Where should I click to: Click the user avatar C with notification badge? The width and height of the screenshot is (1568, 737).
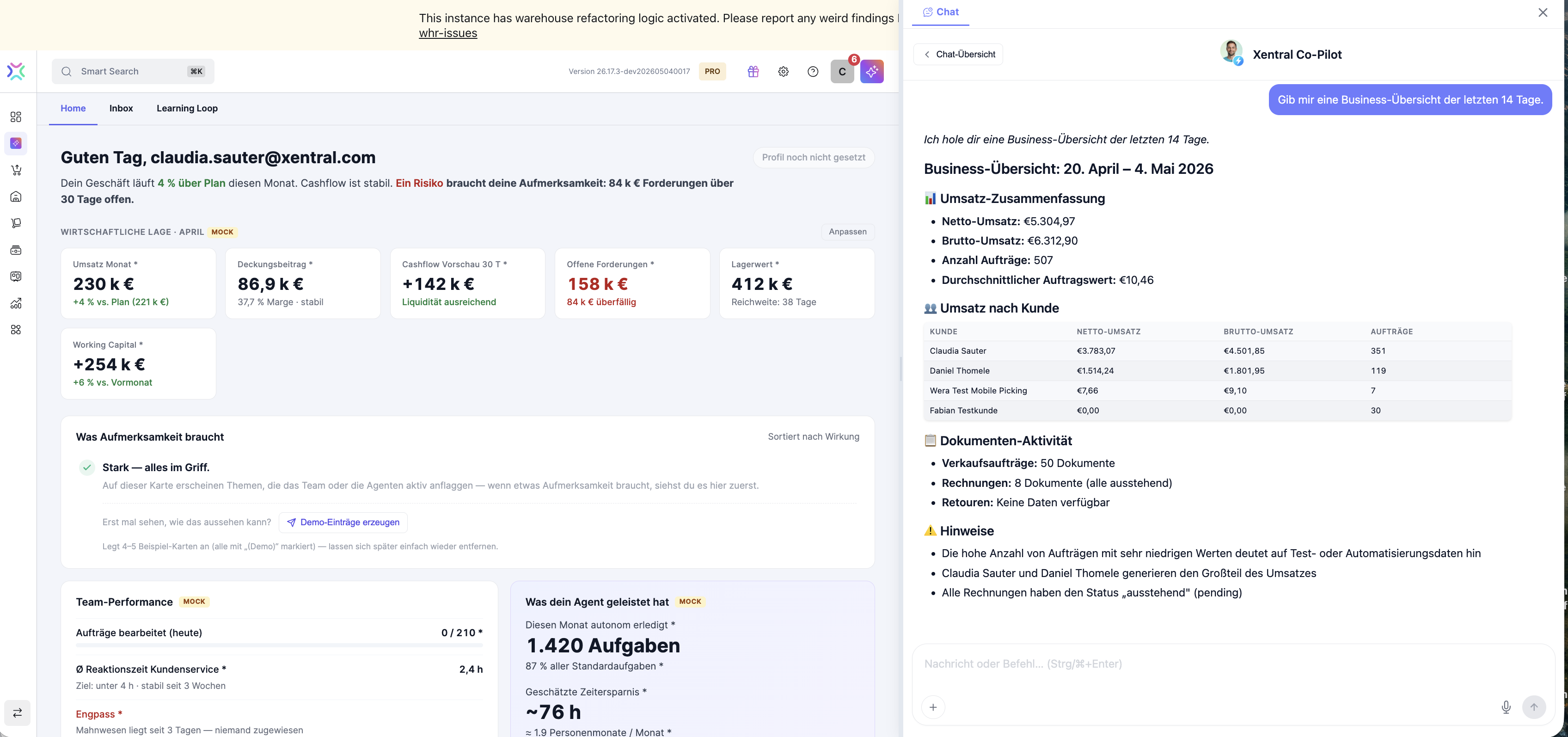[842, 71]
